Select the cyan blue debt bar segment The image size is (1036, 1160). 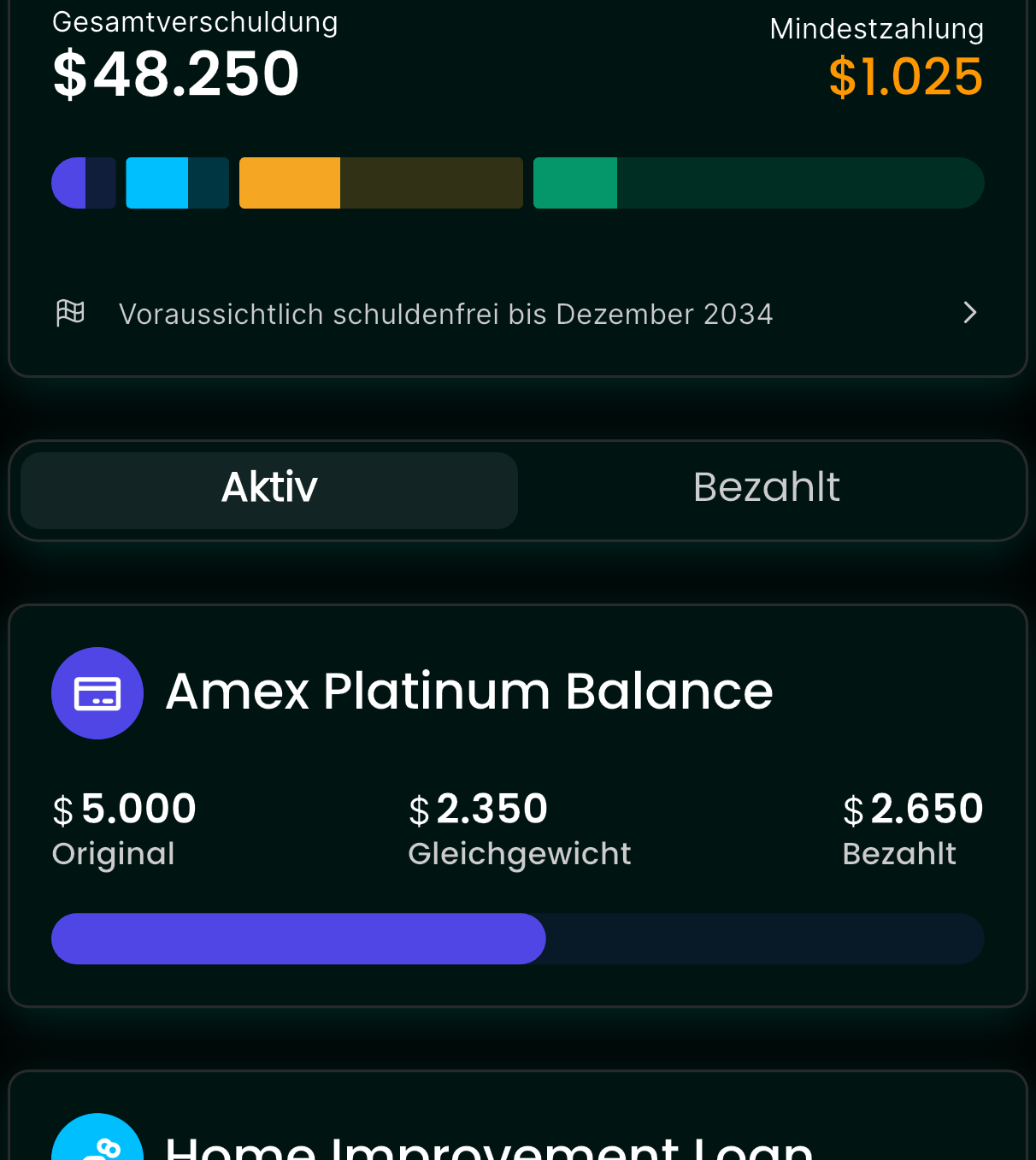pyautogui.click(x=157, y=183)
